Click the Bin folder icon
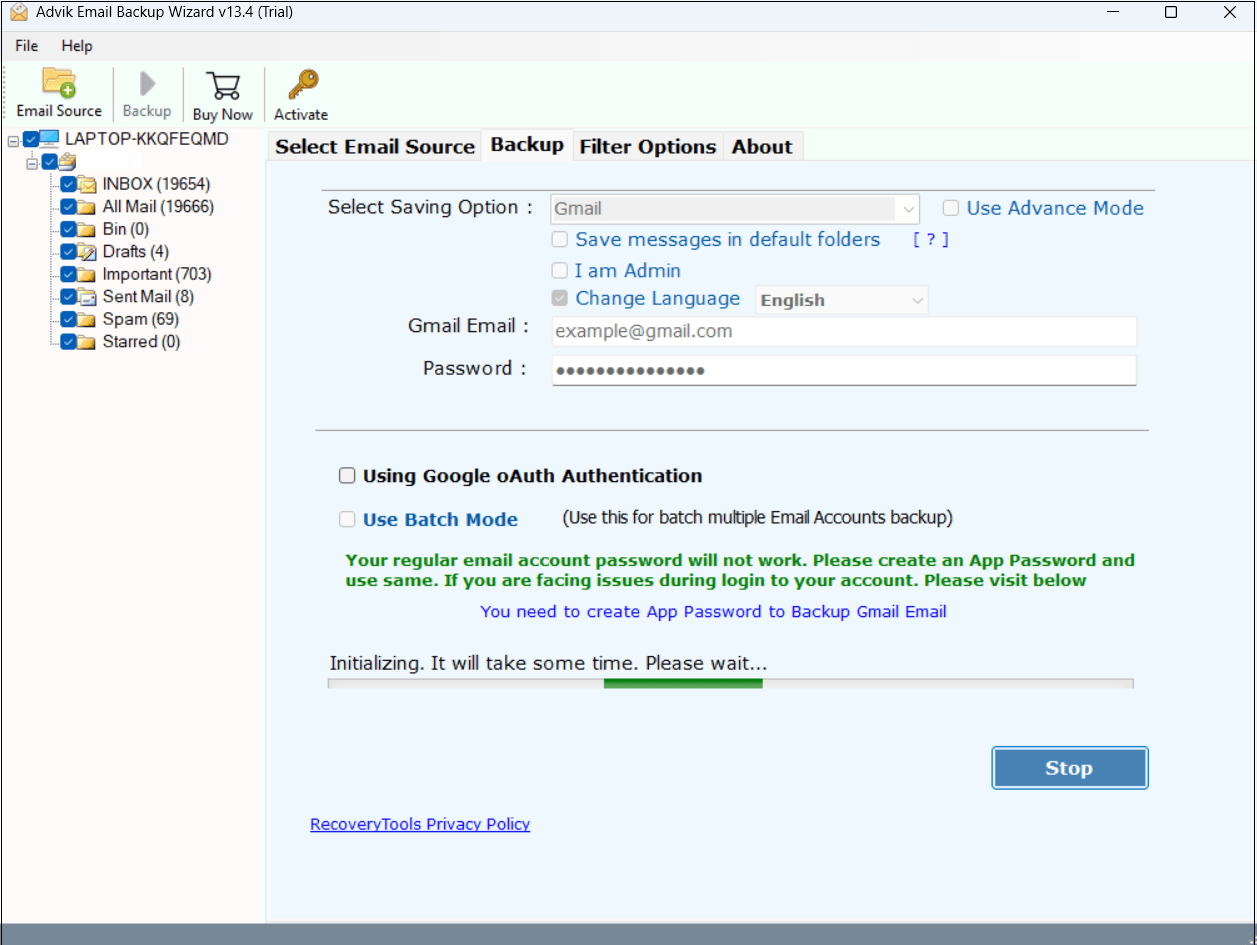The width and height of the screenshot is (1257, 945). 88,229
